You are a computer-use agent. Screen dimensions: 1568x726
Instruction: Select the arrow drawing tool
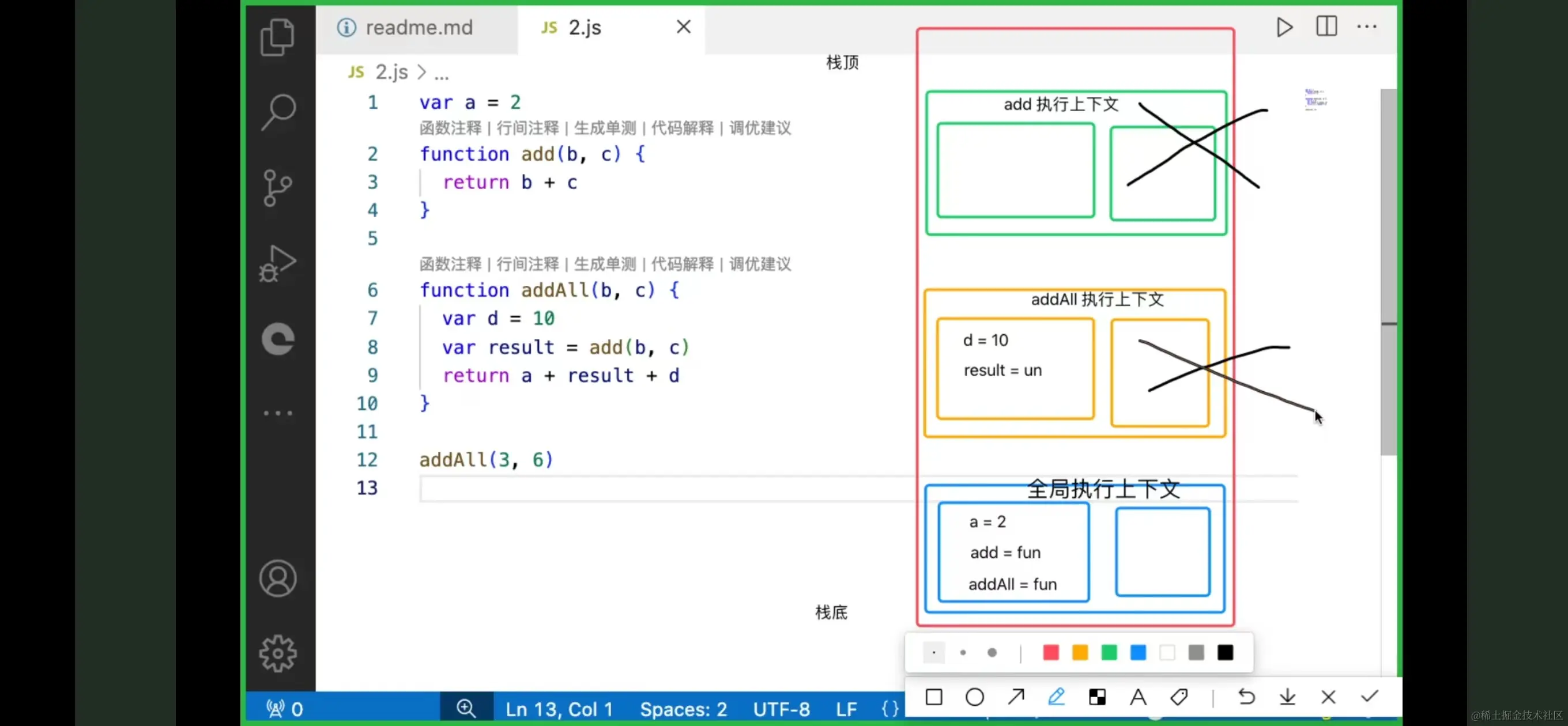pyautogui.click(x=1015, y=697)
